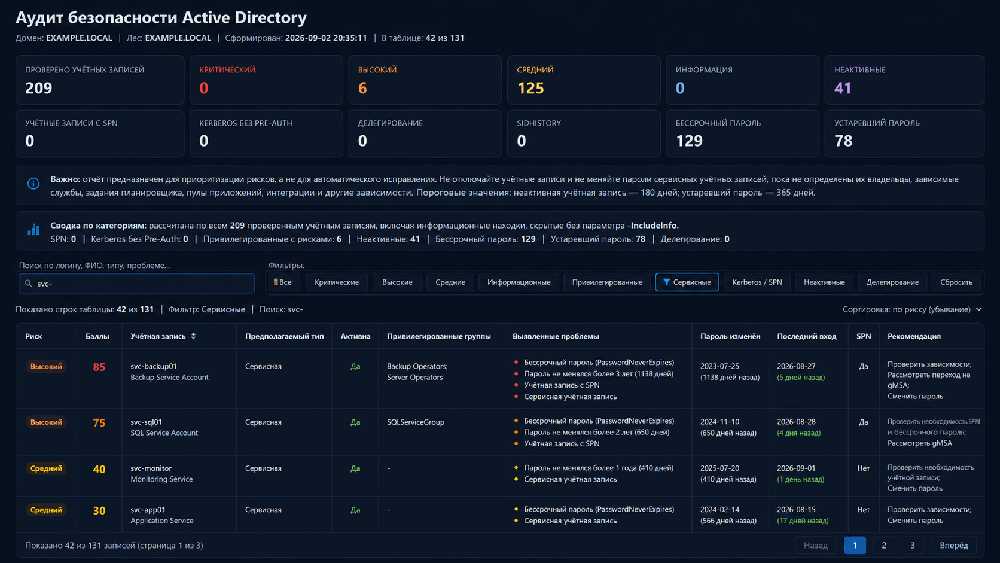
Task: Click the date 2023-07-25 in password changed column
Action: click(719, 366)
